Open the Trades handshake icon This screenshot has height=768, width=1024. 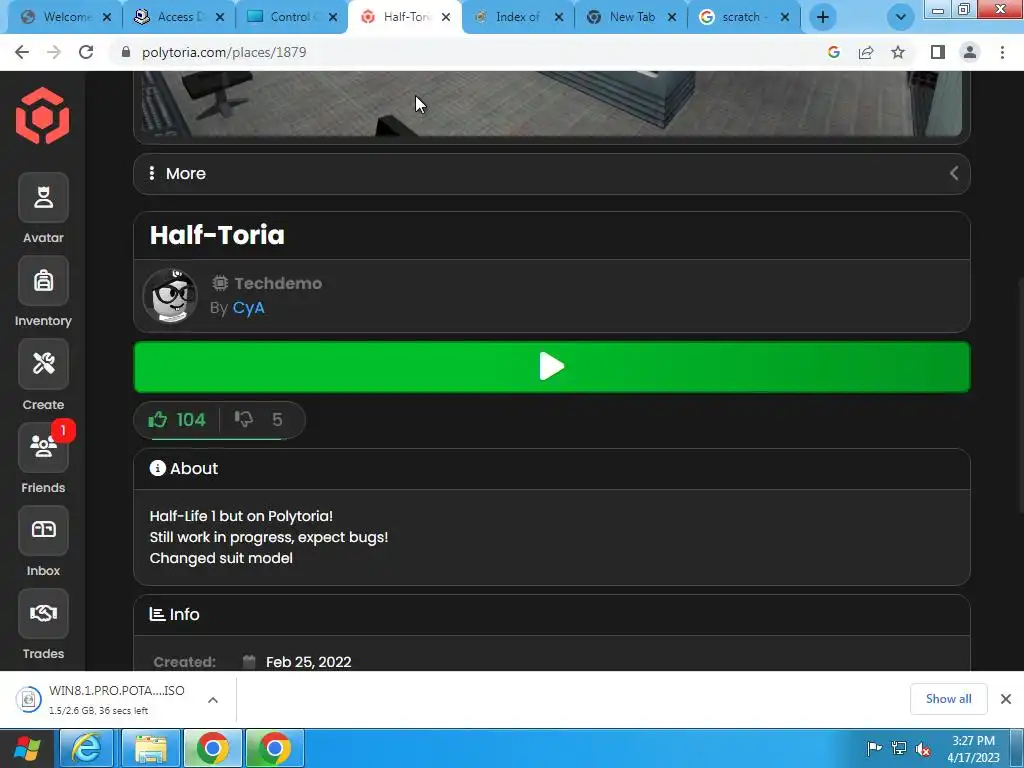43,613
